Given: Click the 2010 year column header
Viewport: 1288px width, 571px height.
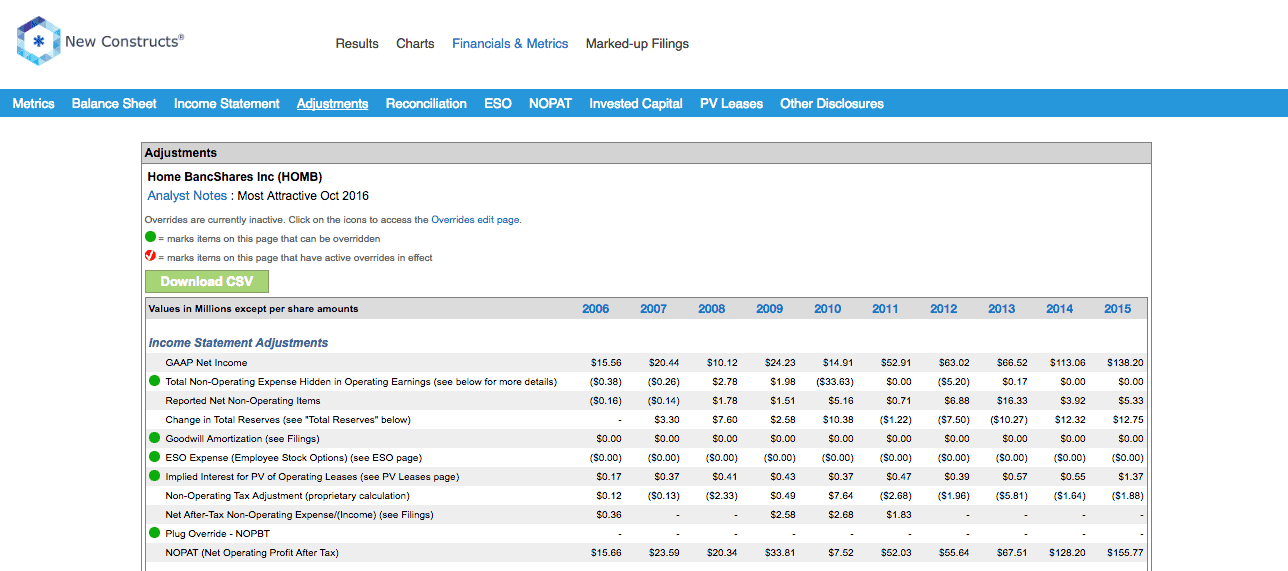Looking at the screenshot, I should coord(828,309).
